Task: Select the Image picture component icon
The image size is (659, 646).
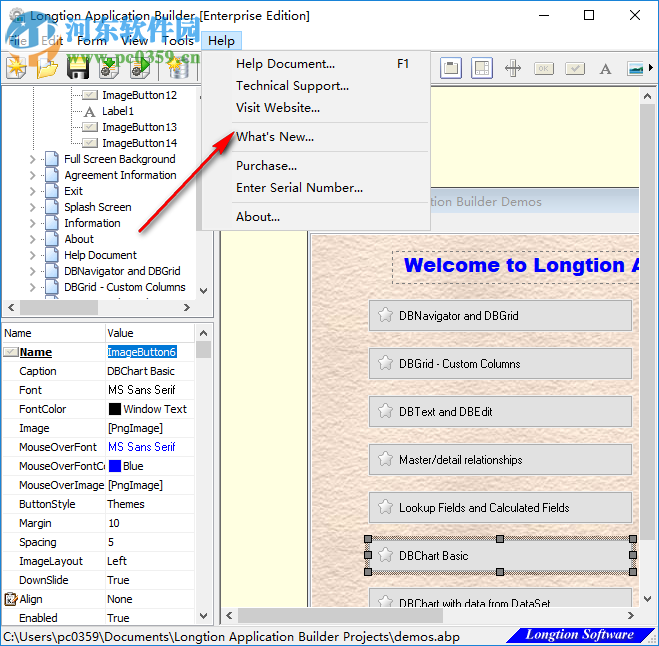Action: 635,68
